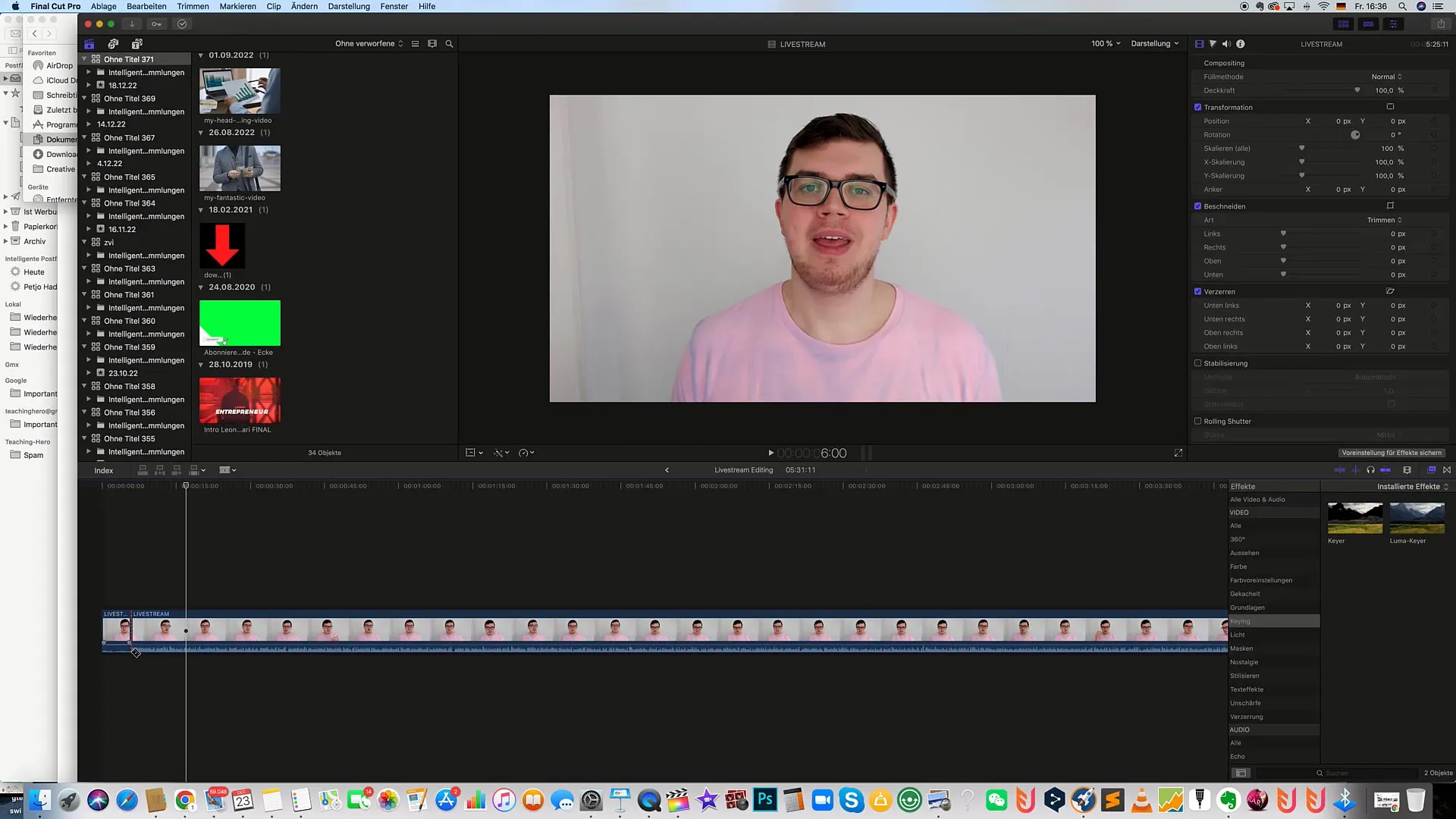The image size is (1456, 819).
Task: Toggle the Stabilisierung checkbox in inspector
Action: 1198,362
